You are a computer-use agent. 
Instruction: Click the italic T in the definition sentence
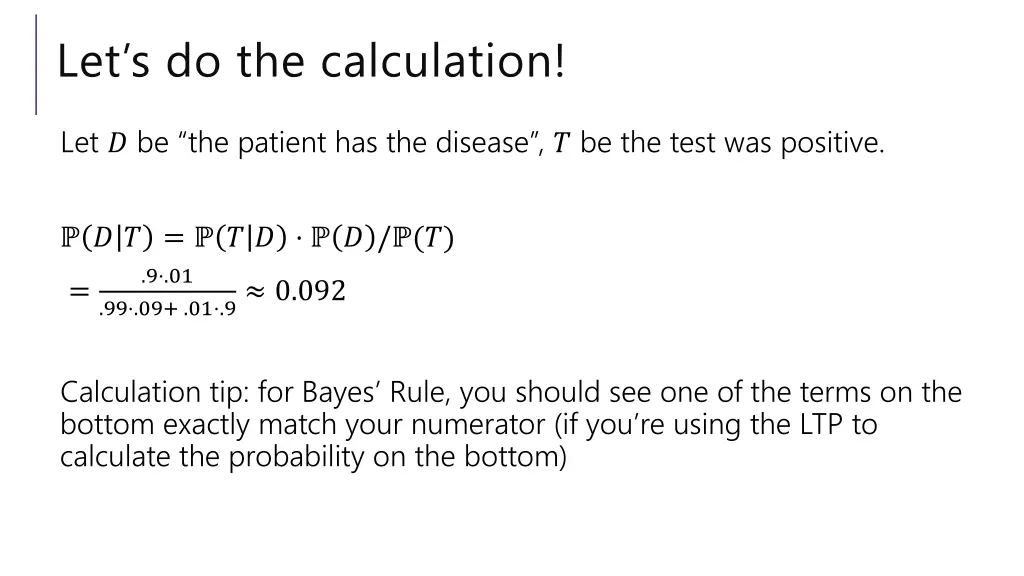pyautogui.click(x=561, y=144)
